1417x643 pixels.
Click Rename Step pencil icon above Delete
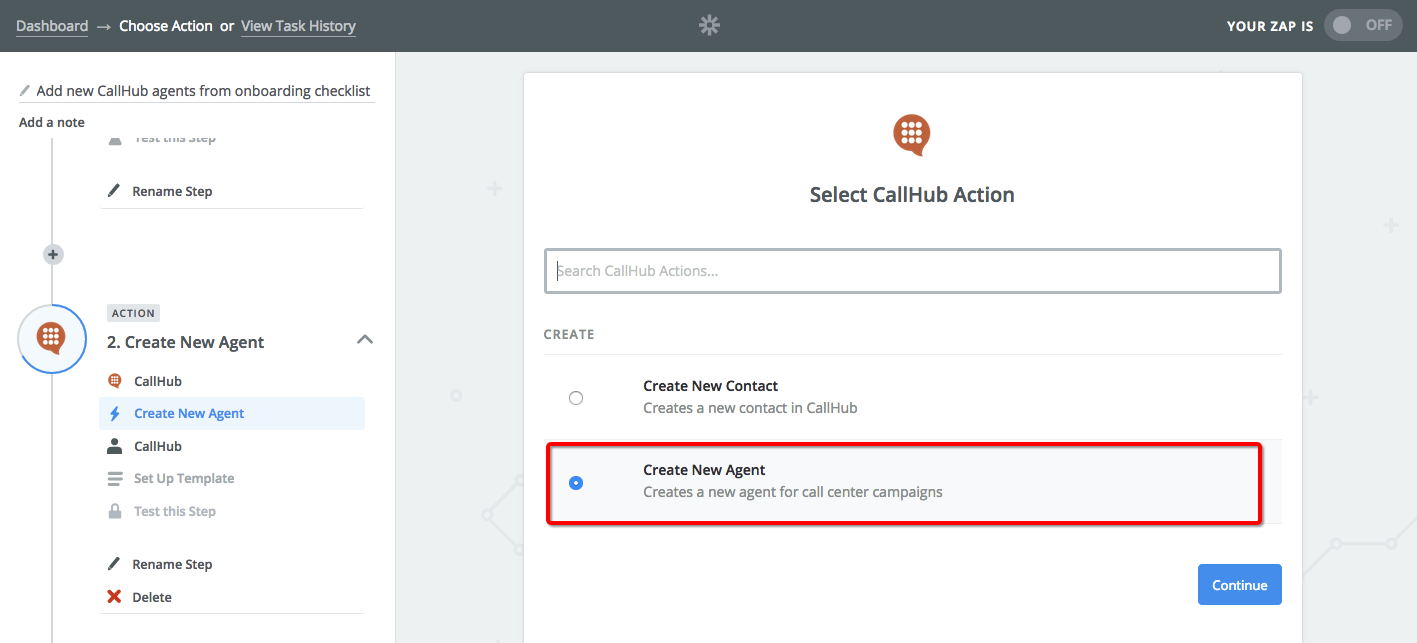pos(114,564)
